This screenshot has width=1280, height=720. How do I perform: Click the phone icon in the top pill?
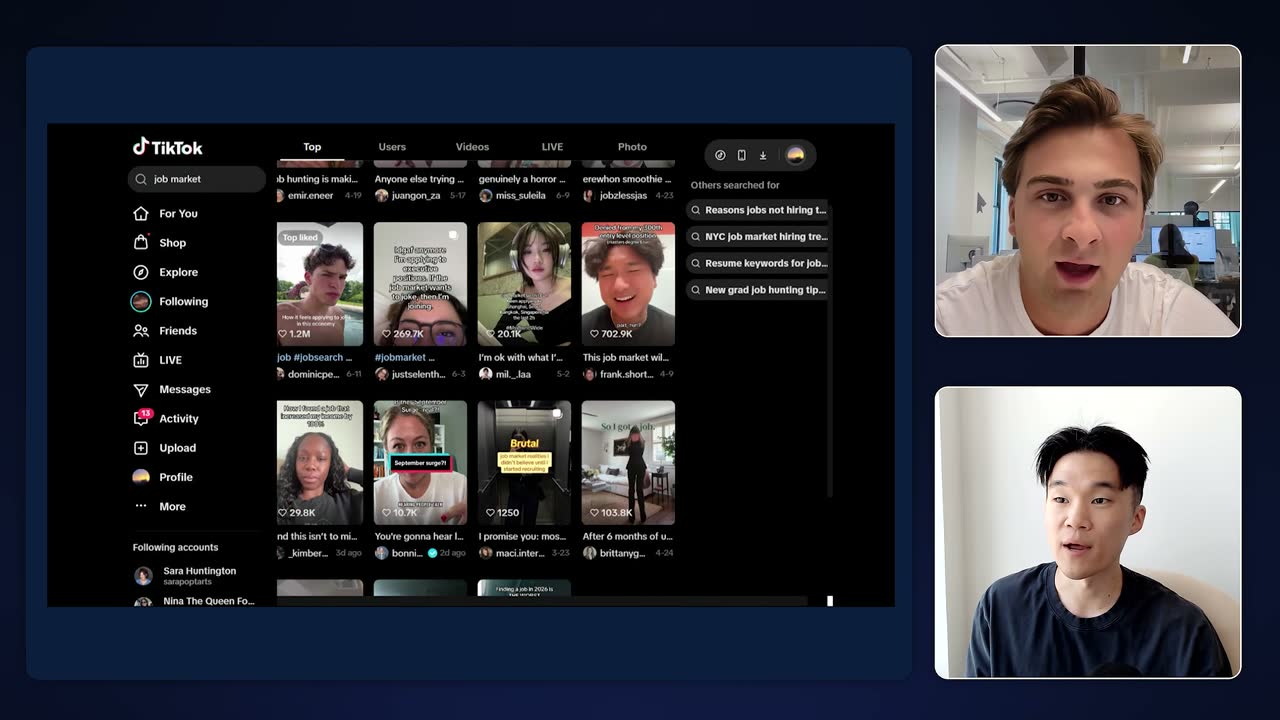pyautogui.click(x=741, y=155)
